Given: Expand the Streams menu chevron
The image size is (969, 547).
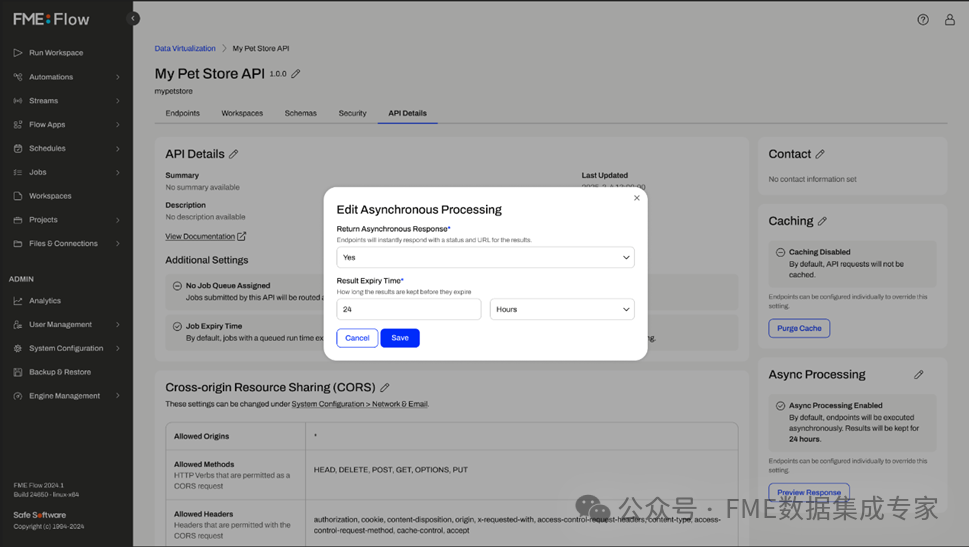Looking at the screenshot, I should 117,100.
